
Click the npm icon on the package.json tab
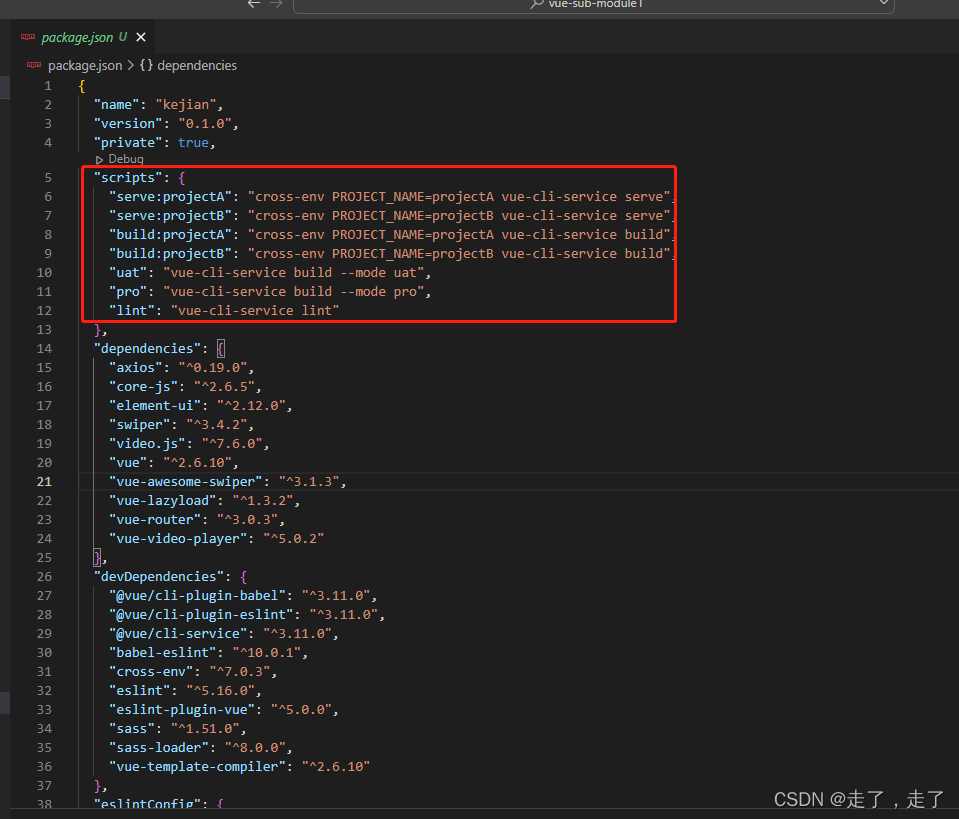pos(26,36)
